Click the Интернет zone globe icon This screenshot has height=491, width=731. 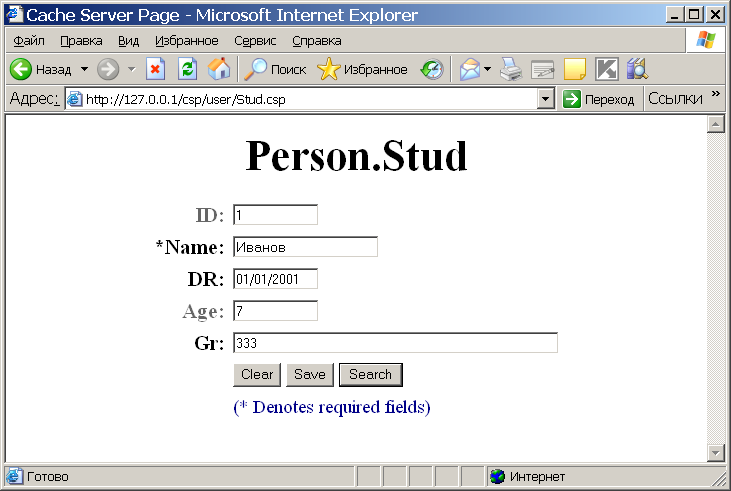tap(497, 477)
